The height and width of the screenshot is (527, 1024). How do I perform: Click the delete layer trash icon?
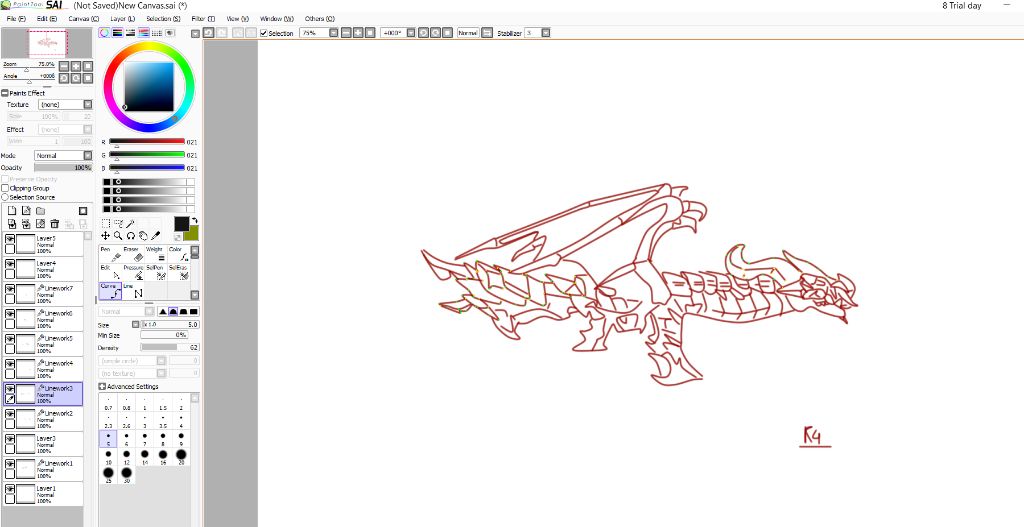(x=55, y=224)
